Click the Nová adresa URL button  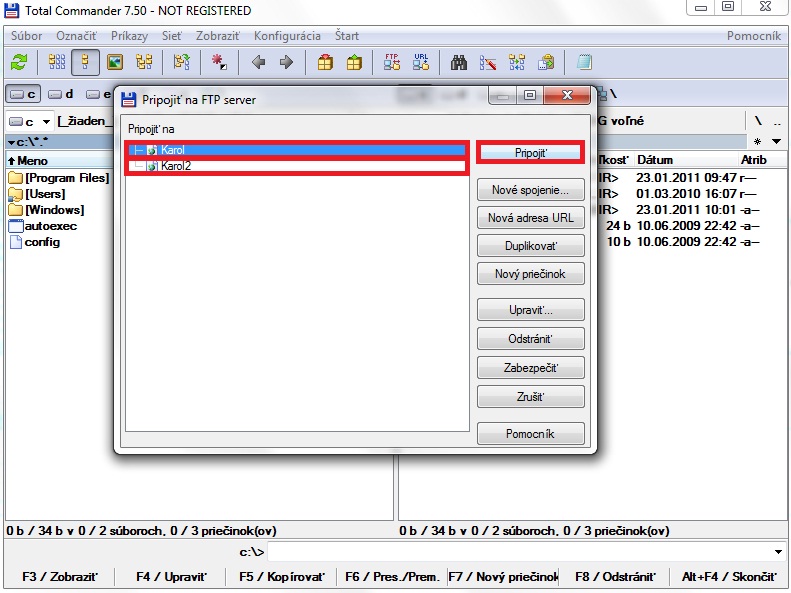[x=531, y=218]
